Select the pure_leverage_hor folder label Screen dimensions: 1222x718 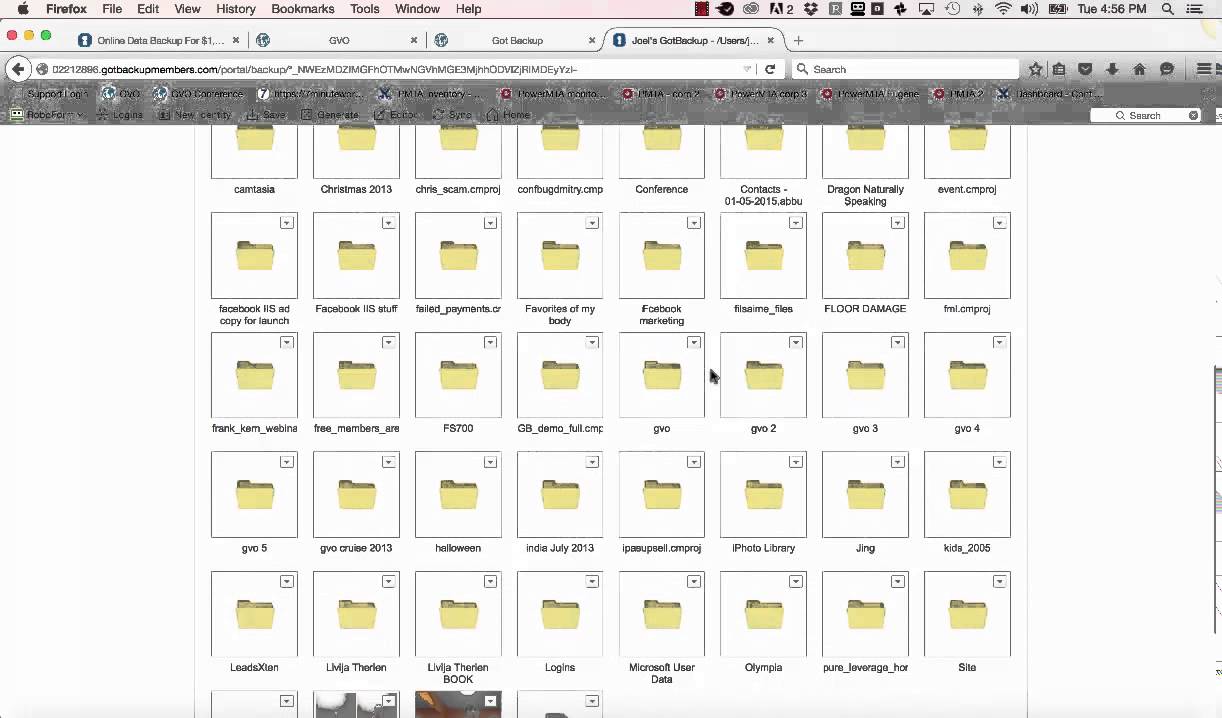(x=865, y=667)
